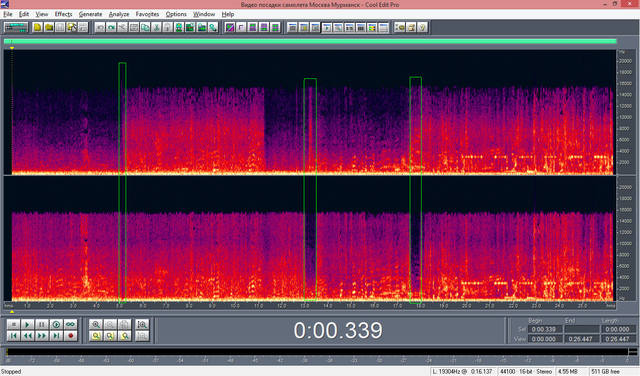Viewport: 640px width, 376px height.
Task: Click the empty Sel End field
Action: click(x=581, y=329)
